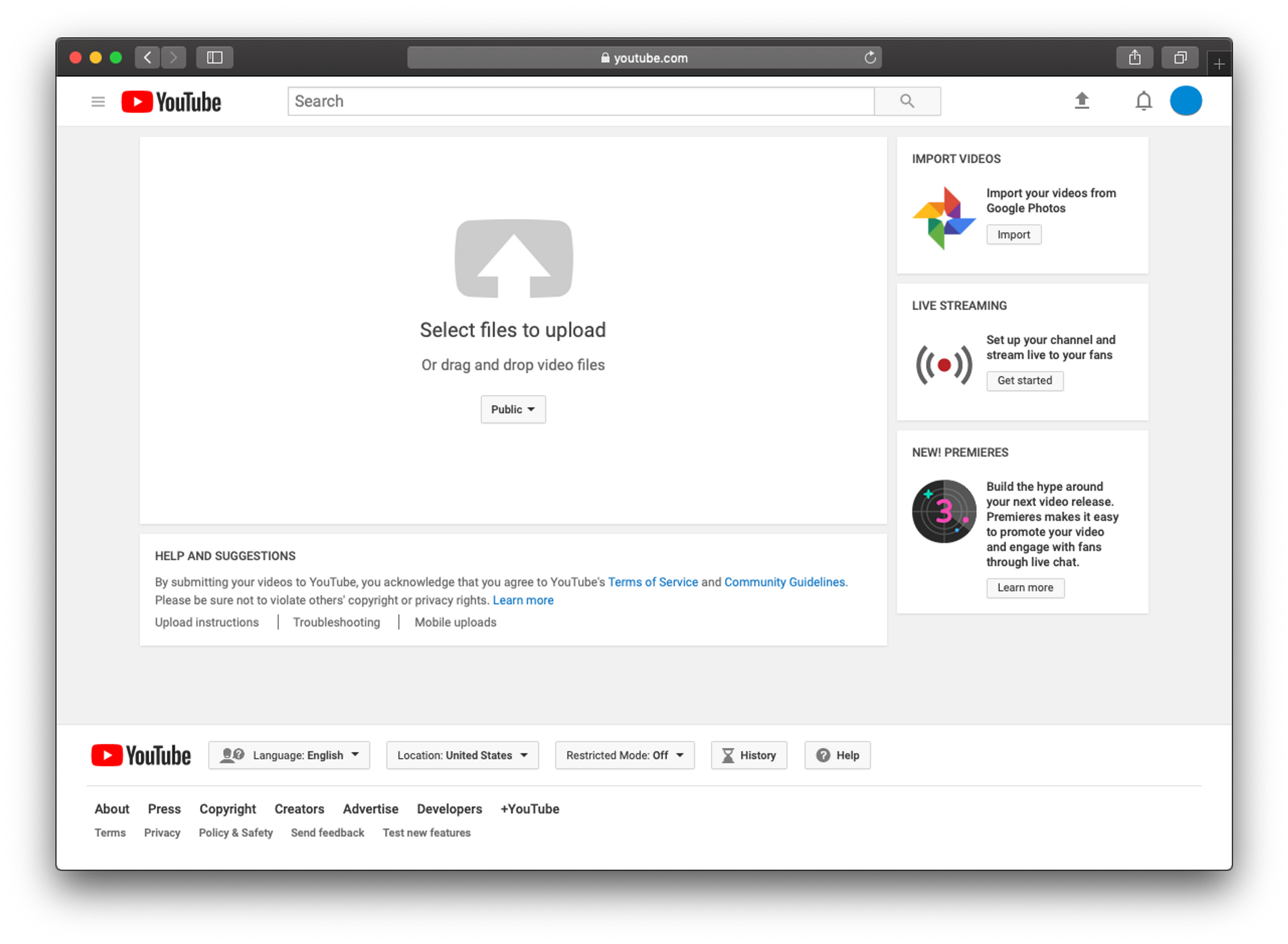
Task: Go forward with Safari forward arrow
Action: (174, 57)
